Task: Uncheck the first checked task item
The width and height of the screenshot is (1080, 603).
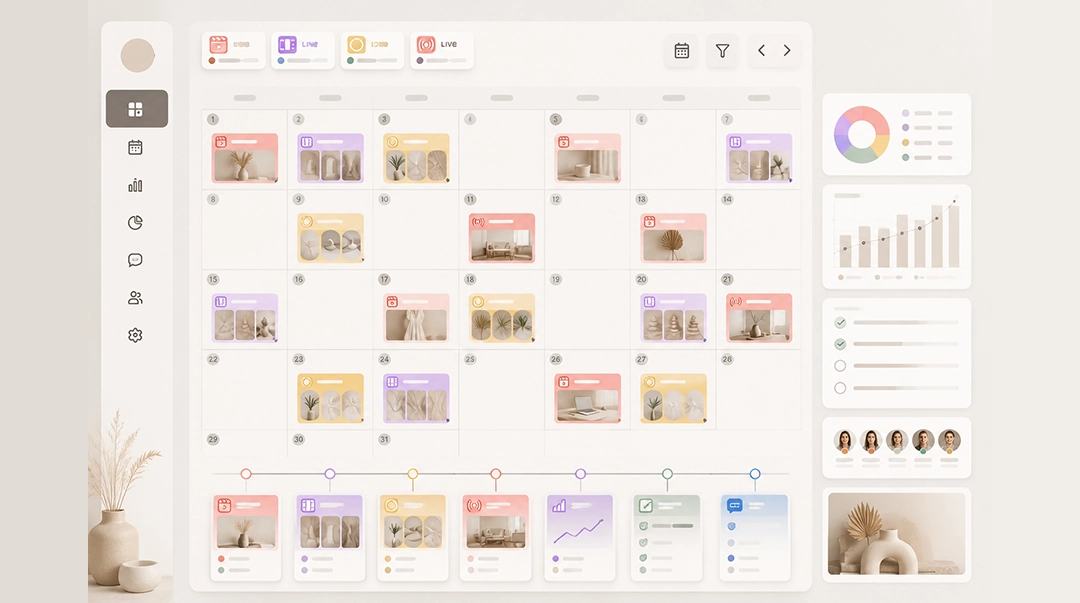Action: pos(840,323)
